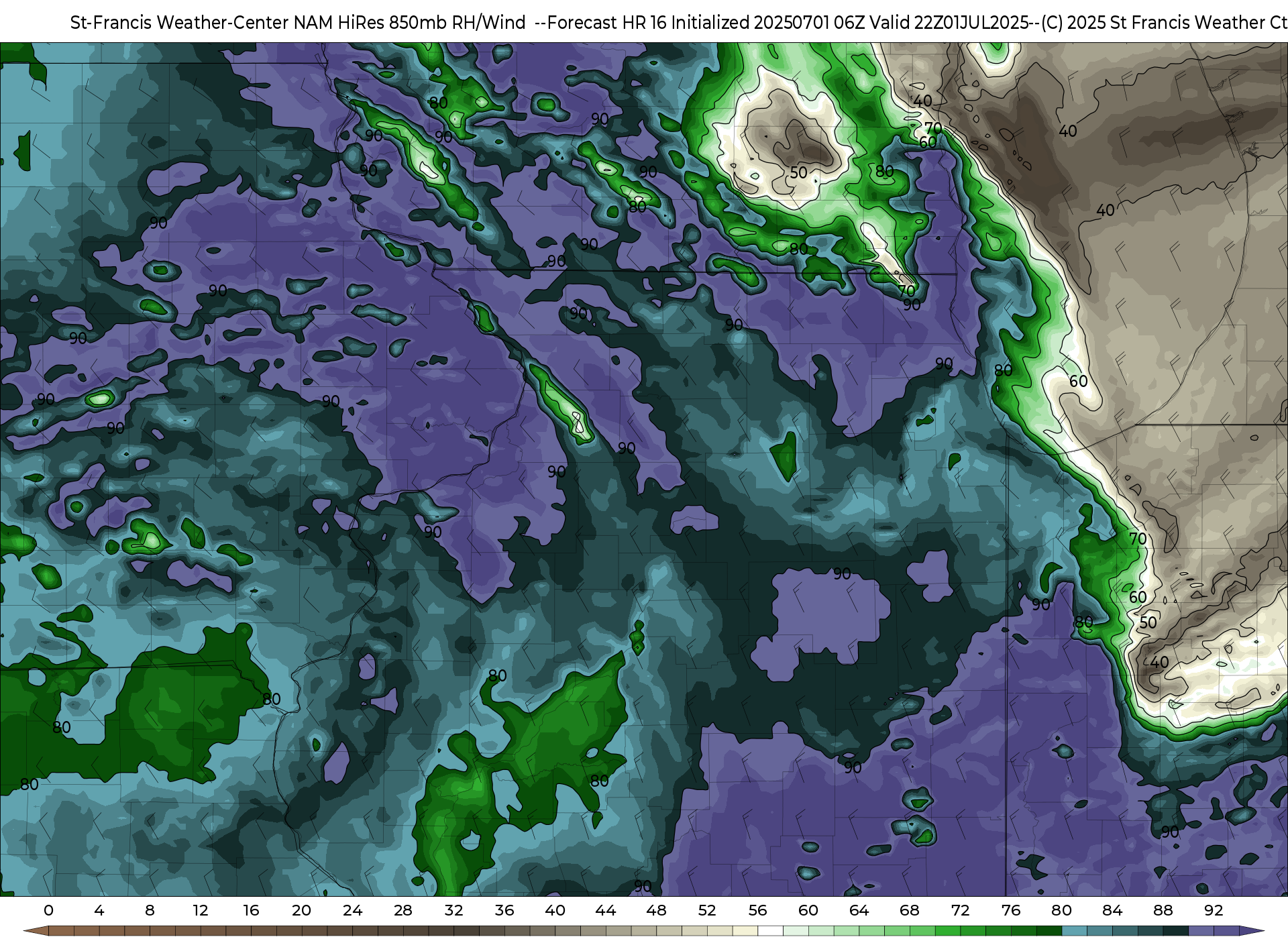
Task: Click the colorbar label "56"
Action: pos(758,911)
